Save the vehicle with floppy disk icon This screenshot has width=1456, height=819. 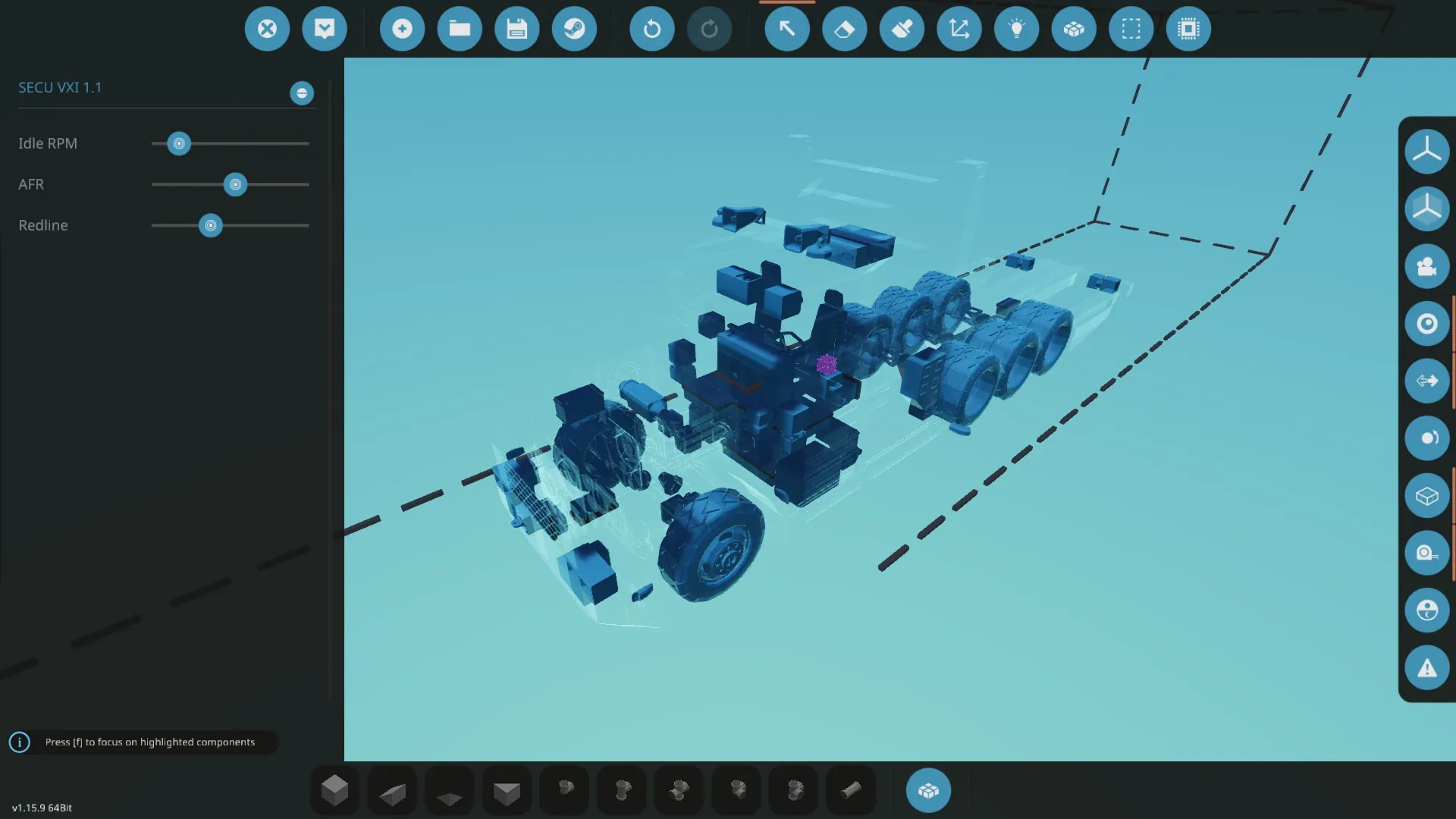click(x=516, y=29)
